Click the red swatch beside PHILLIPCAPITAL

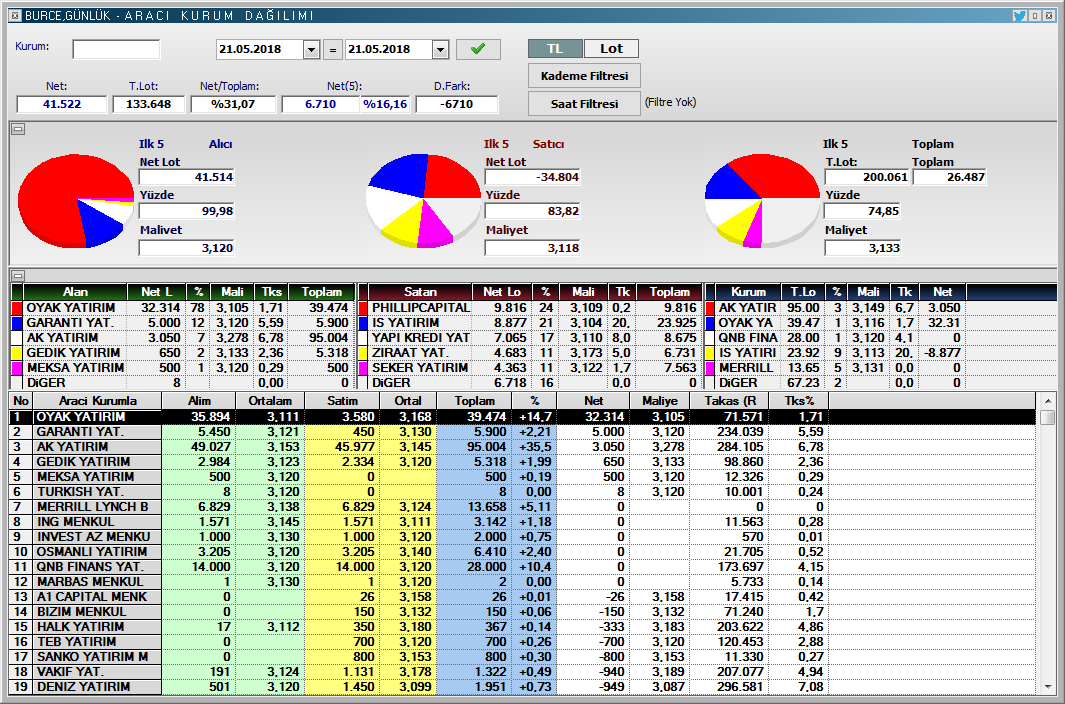pyautogui.click(x=363, y=308)
